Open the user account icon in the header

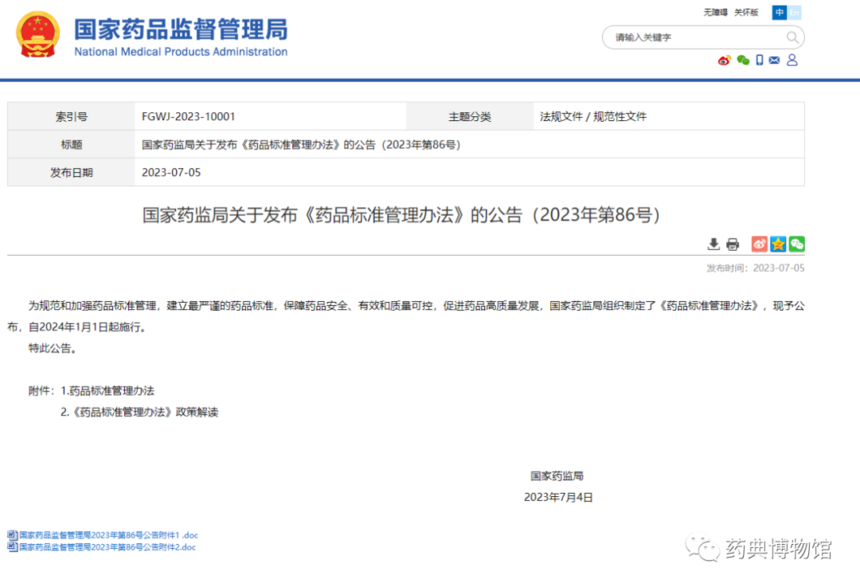(792, 60)
